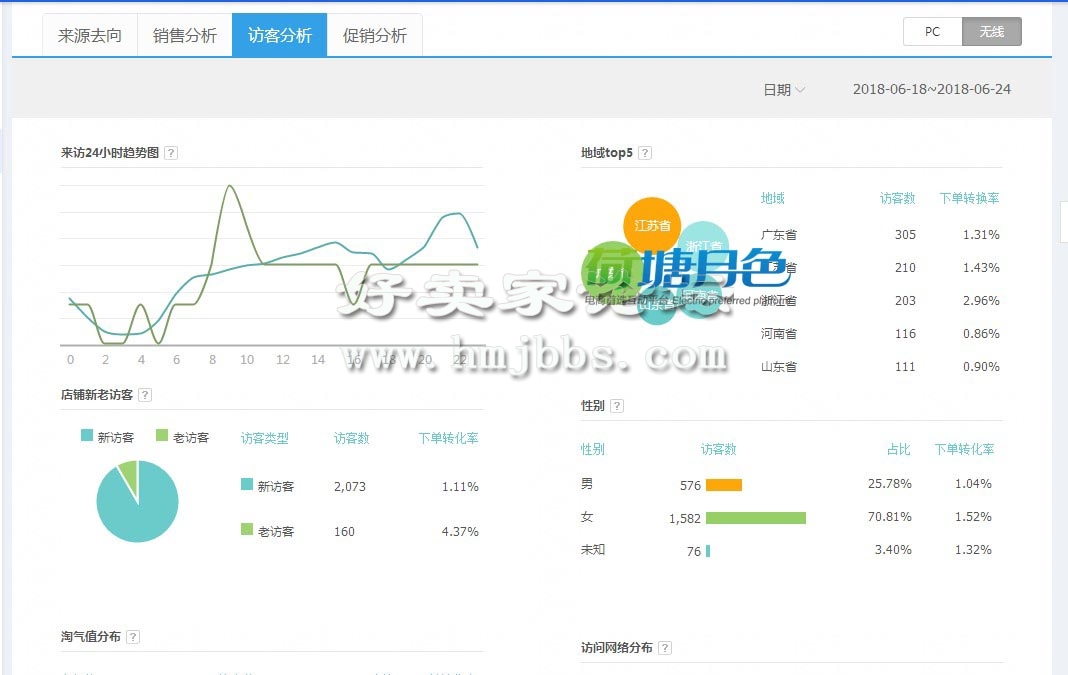The width and height of the screenshot is (1068, 675).
Task: Click the orange 男 visitor bar
Action: click(x=723, y=485)
